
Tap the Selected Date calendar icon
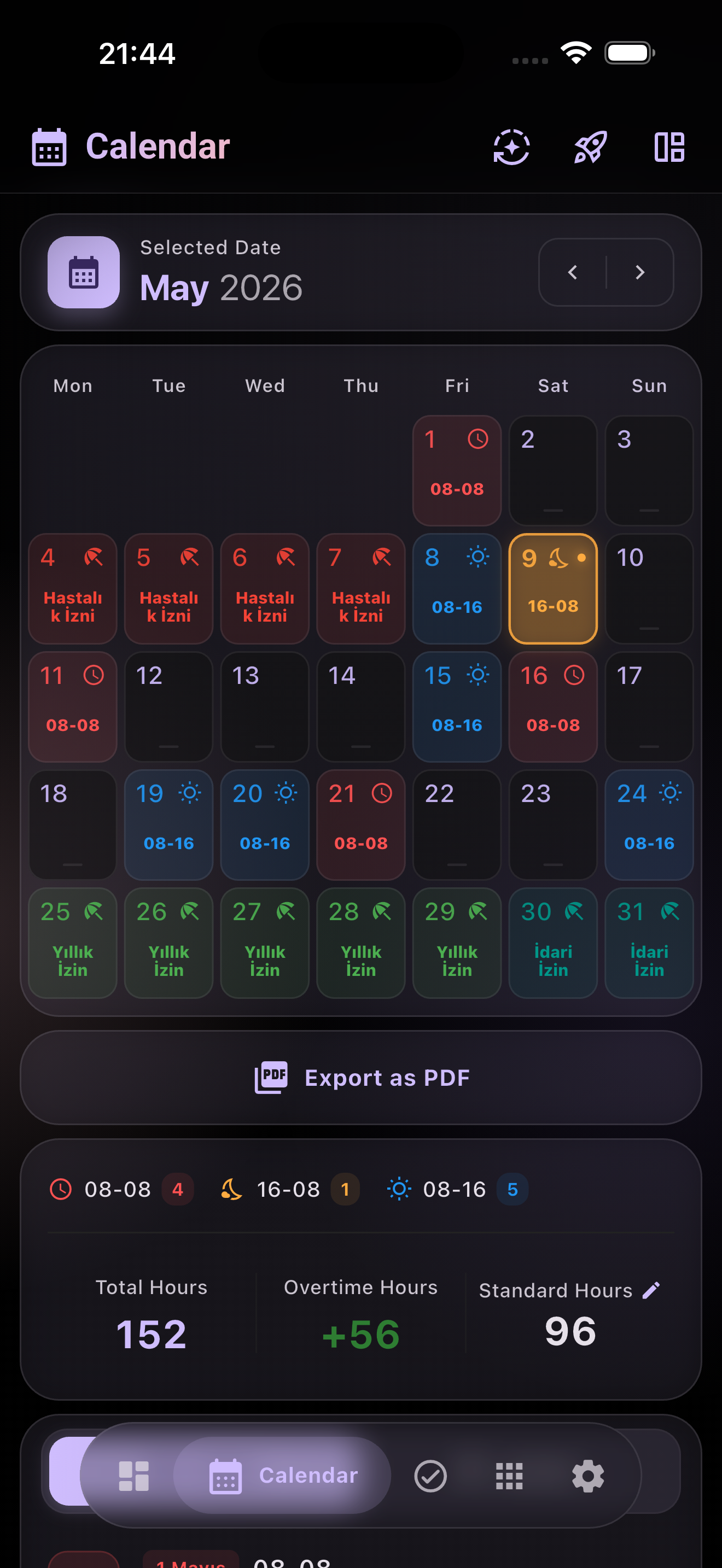coord(83,272)
